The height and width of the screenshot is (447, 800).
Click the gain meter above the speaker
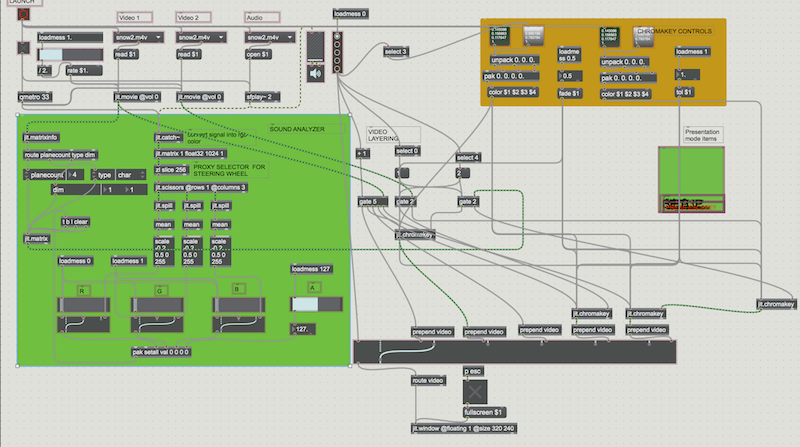click(x=318, y=48)
